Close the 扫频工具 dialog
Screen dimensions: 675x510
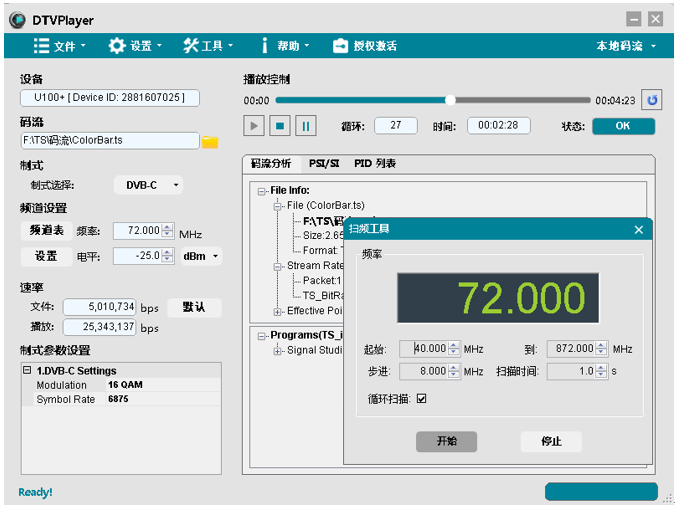(x=639, y=230)
